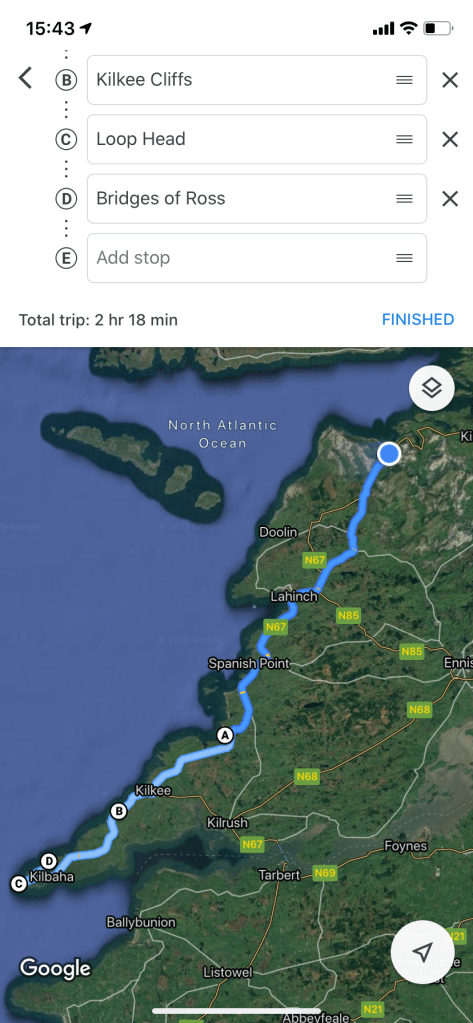Remove the Kilkee Cliffs stop
This screenshot has height=1023, width=473.
(450, 80)
